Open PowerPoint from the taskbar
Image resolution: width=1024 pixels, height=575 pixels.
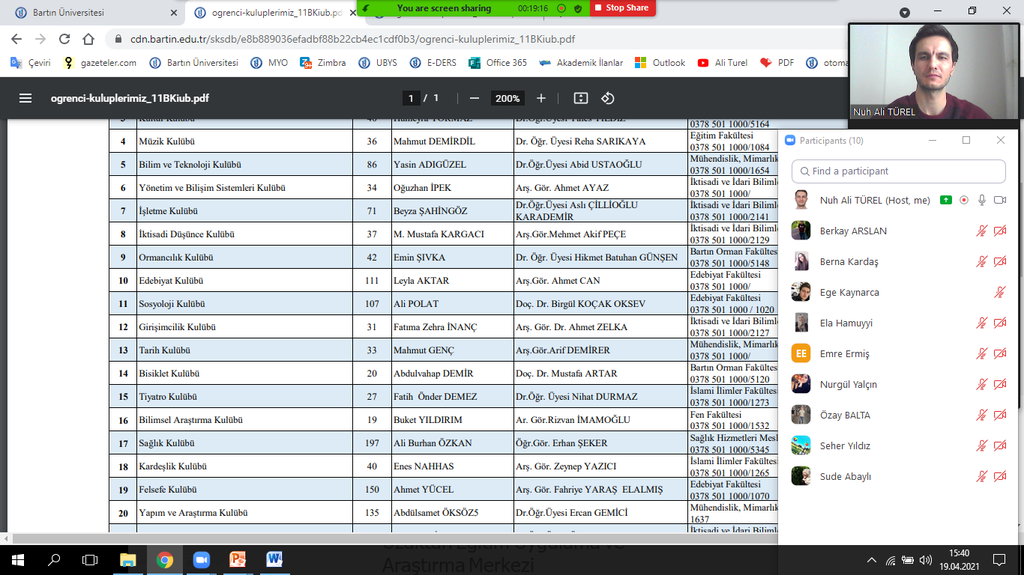coord(237,560)
